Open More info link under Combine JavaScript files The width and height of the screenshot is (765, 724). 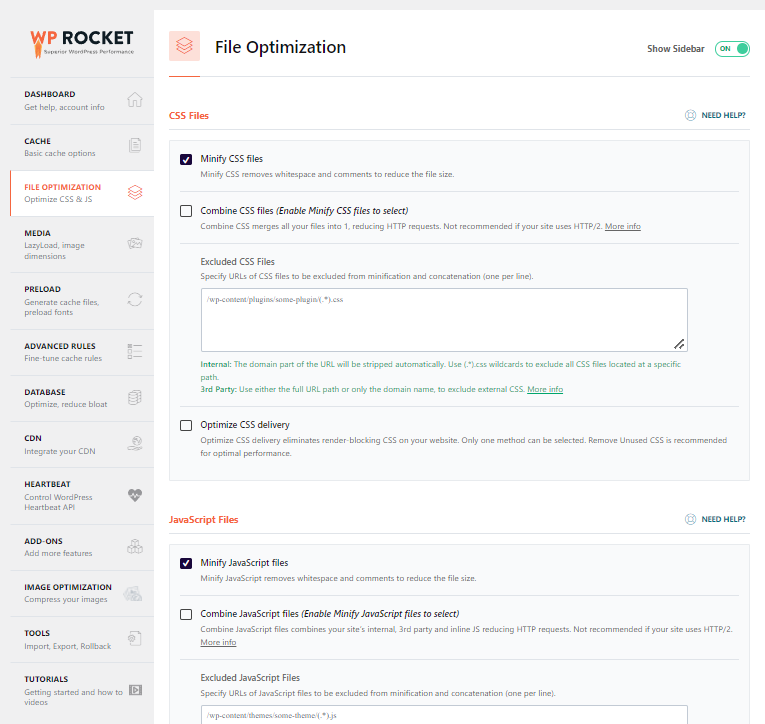point(218,642)
